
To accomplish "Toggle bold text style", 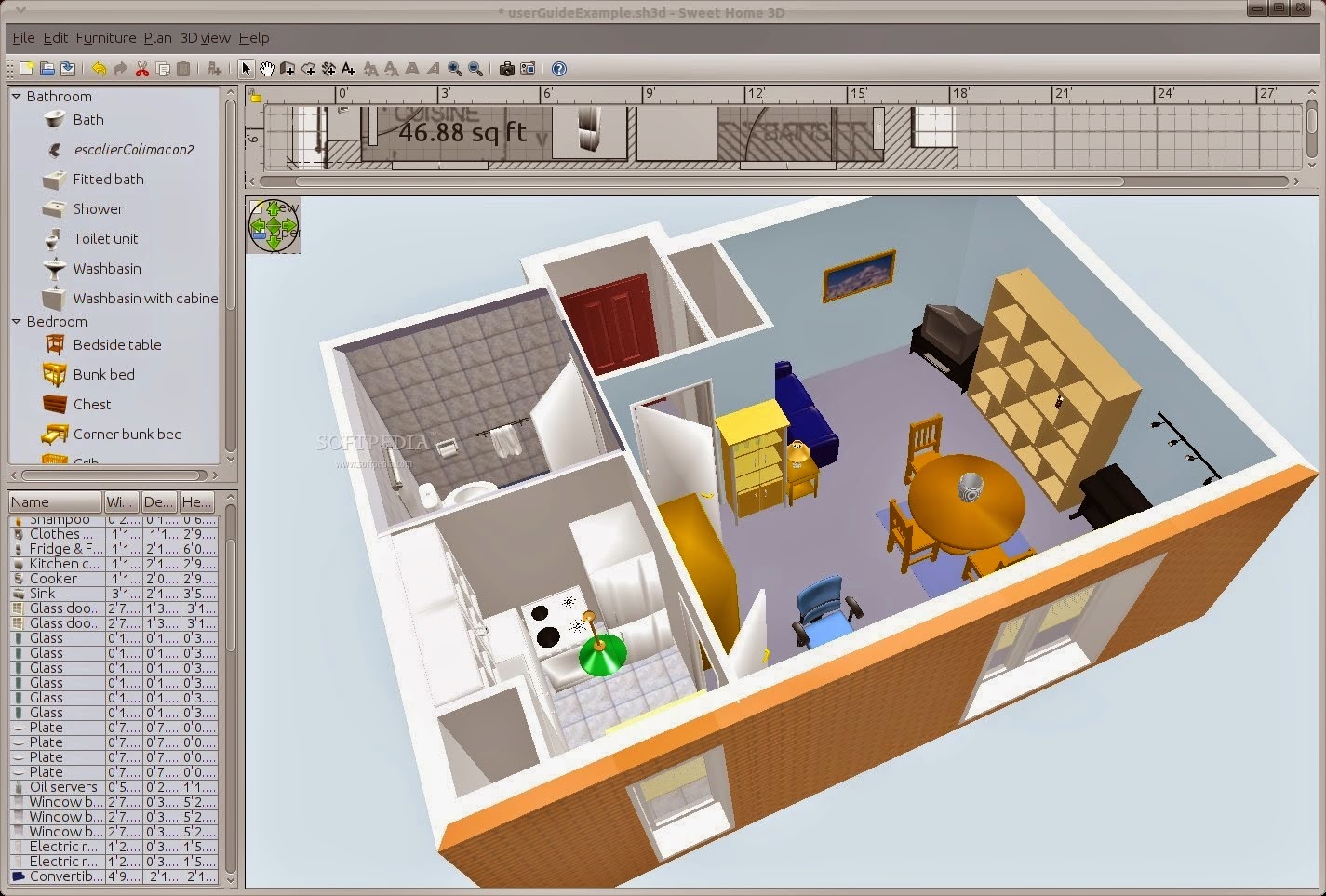I will pyautogui.click(x=411, y=69).
